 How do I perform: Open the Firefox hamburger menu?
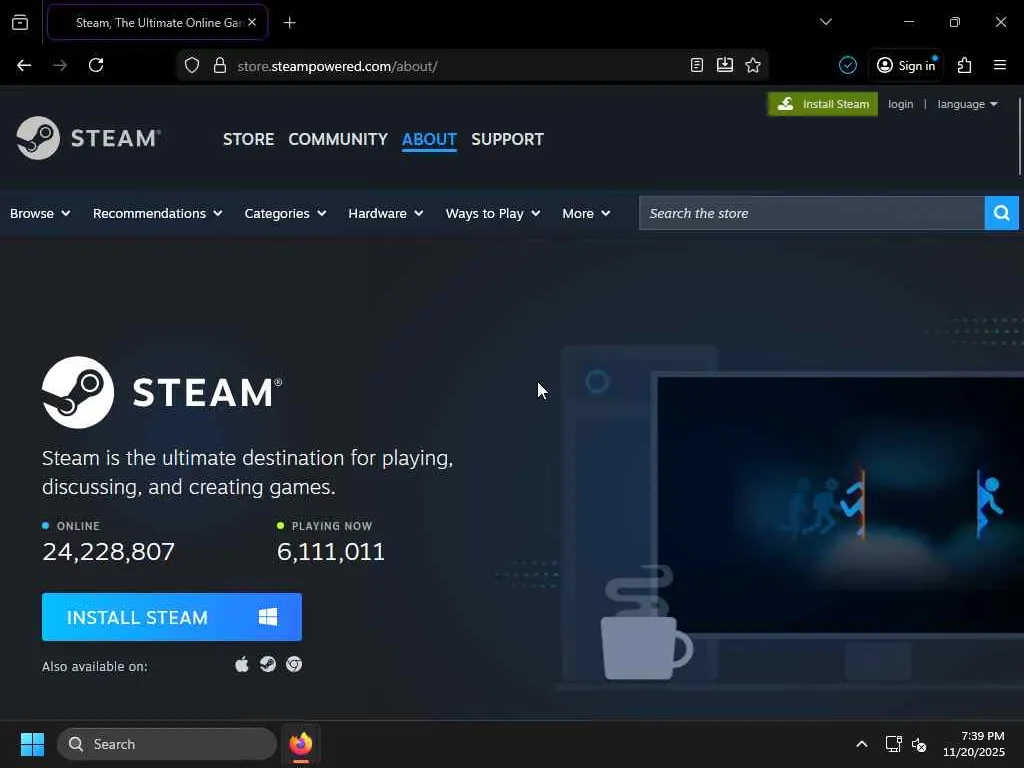pyautogui.click(x=1000, y=65)
